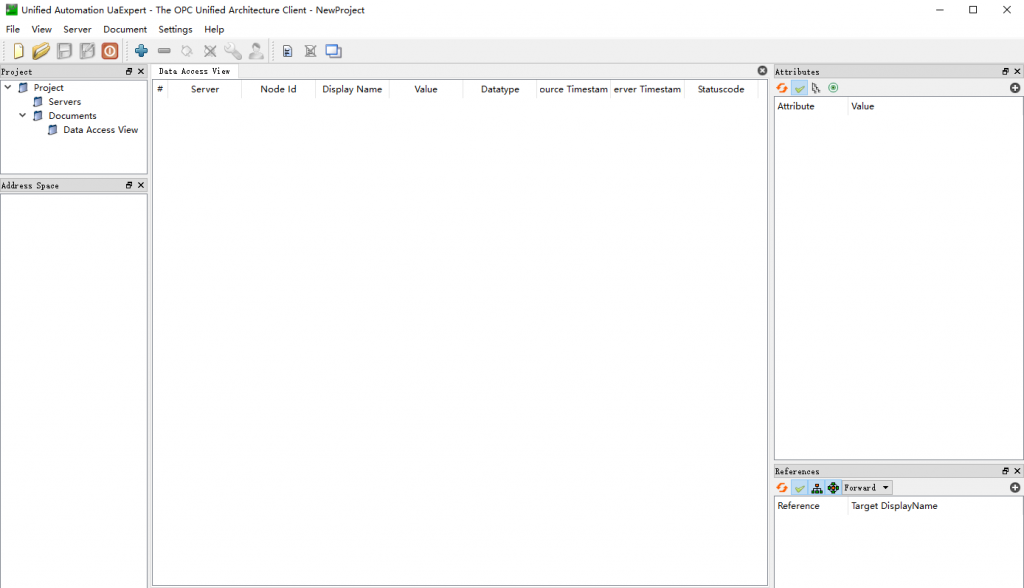The height and width of the screenshot is (588, 1024).
Task: Click the Server Timestamp column header
Action: pyautogui.click(x=647, y=90)
